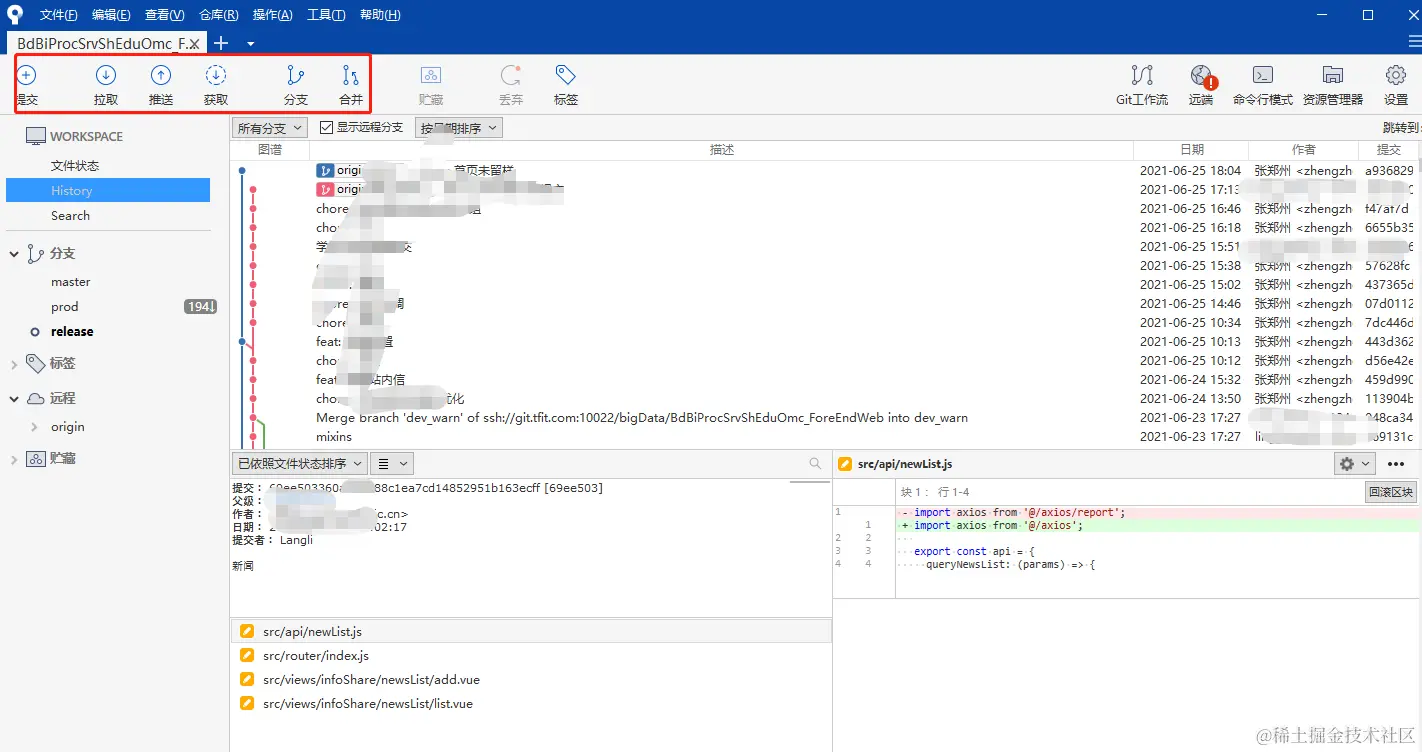This screenshot has width=1422, height=752.
Task: Create a branch with the 分支 toolbar icon
Action: (x=295, y=75)
